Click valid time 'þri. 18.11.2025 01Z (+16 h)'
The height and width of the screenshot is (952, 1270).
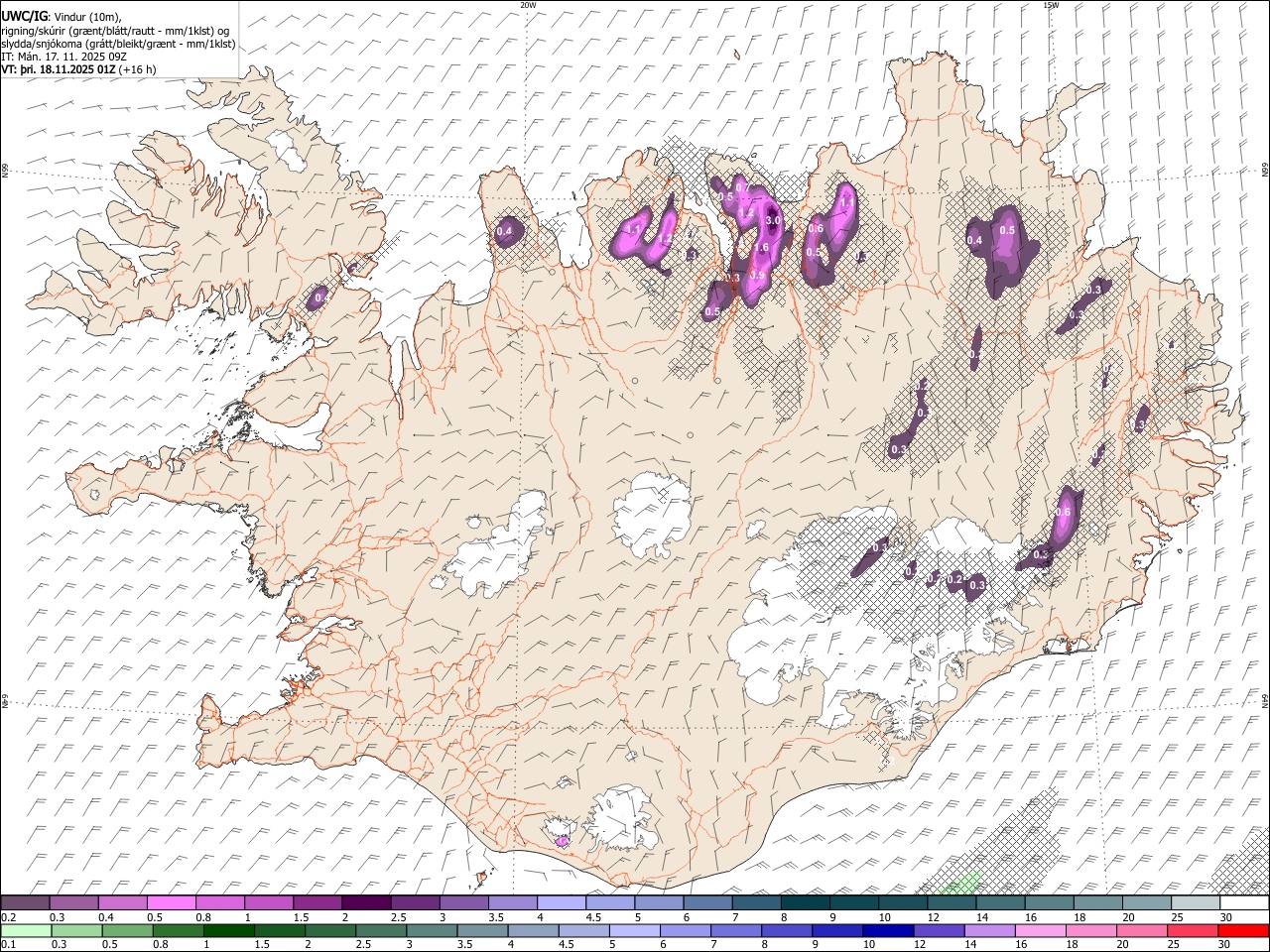[87, 69]
